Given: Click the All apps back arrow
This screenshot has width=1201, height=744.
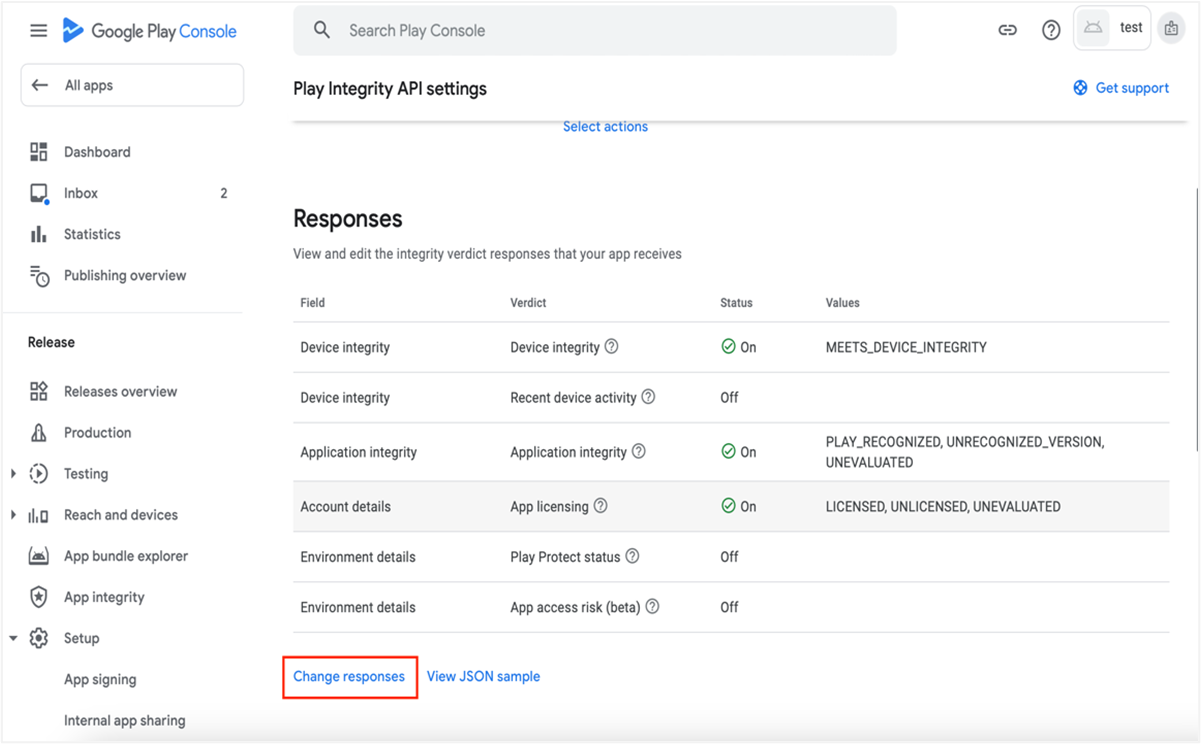Looking at the screenshot, I should (40, 85).
